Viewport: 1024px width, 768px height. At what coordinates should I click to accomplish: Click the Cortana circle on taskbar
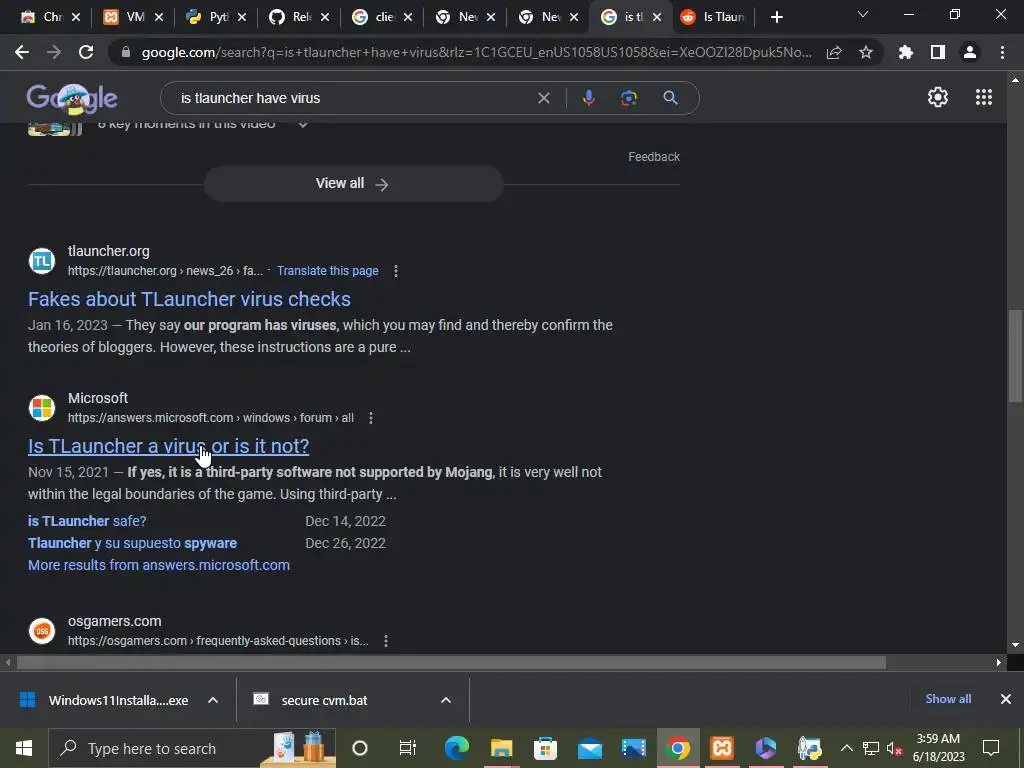[360, 748]
